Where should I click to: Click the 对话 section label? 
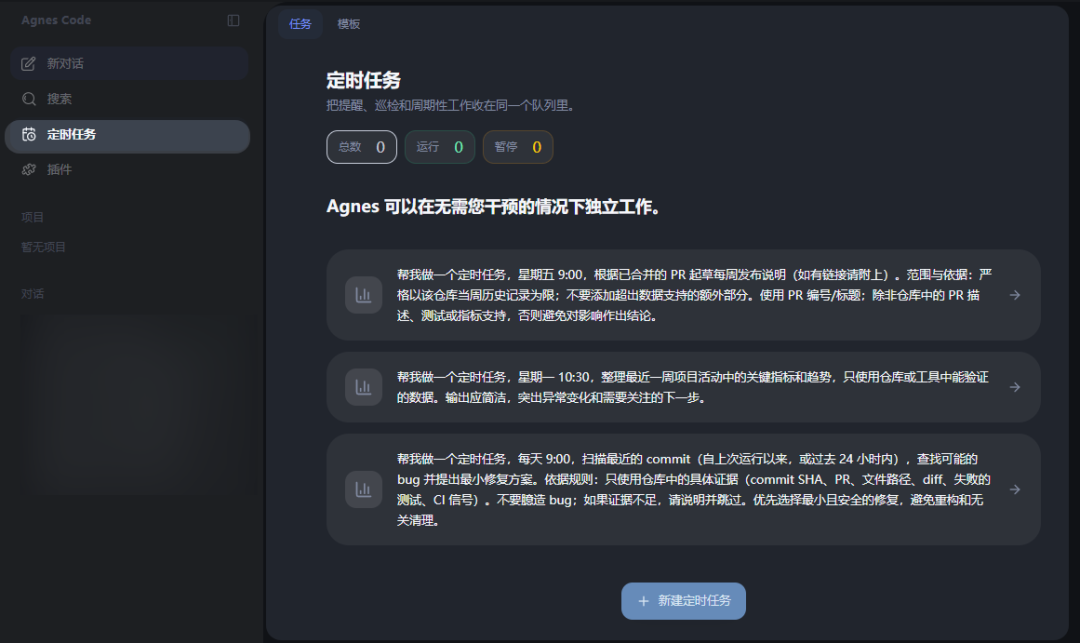click(x=32, y=294)
